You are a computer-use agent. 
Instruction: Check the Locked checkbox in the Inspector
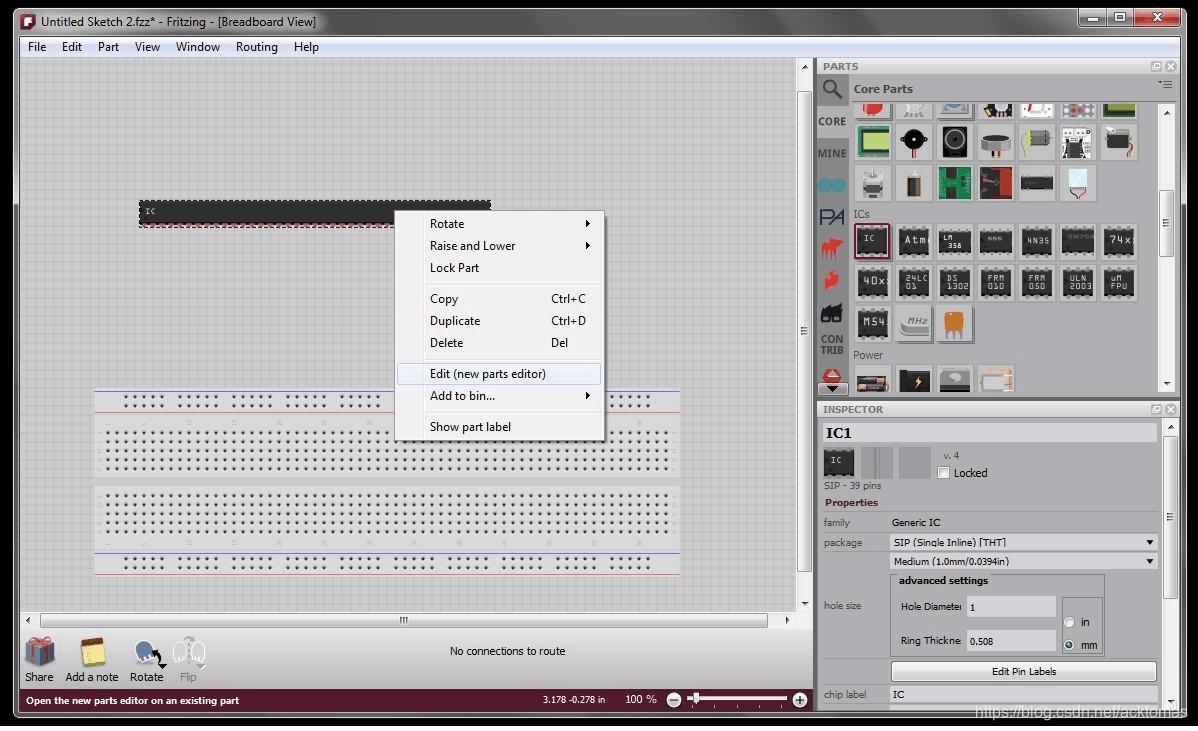pos(943,472)
